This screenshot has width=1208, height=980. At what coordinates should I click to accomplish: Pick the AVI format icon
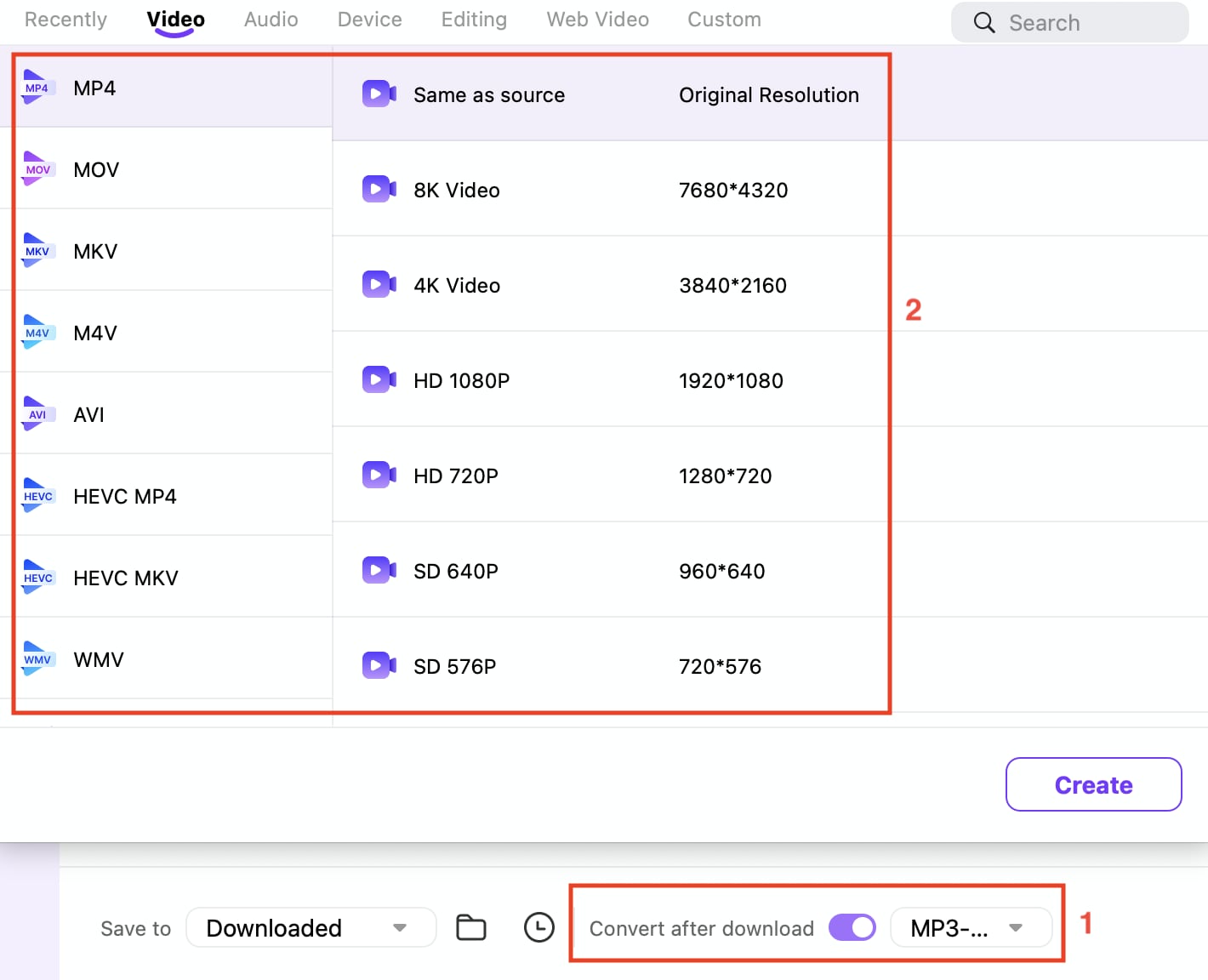point(37,413)
